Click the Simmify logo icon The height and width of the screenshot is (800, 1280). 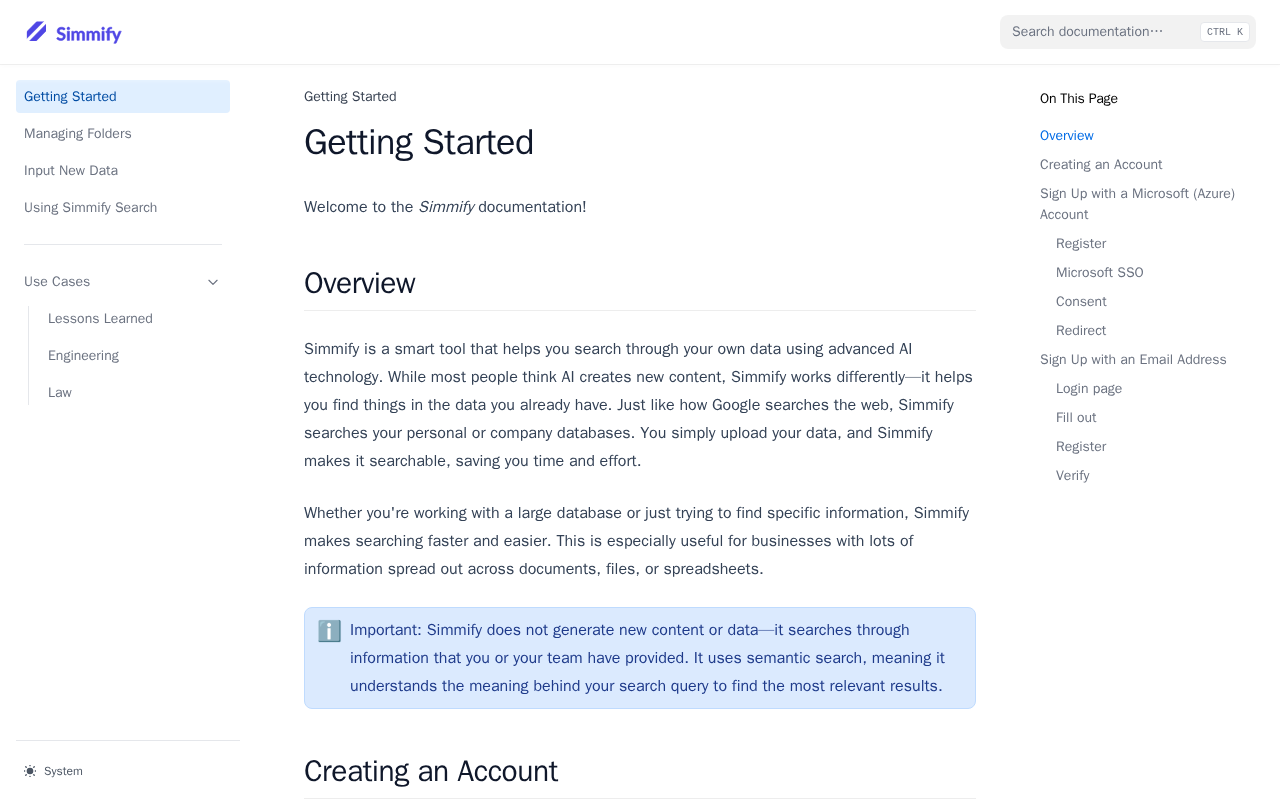coord(37,32)
